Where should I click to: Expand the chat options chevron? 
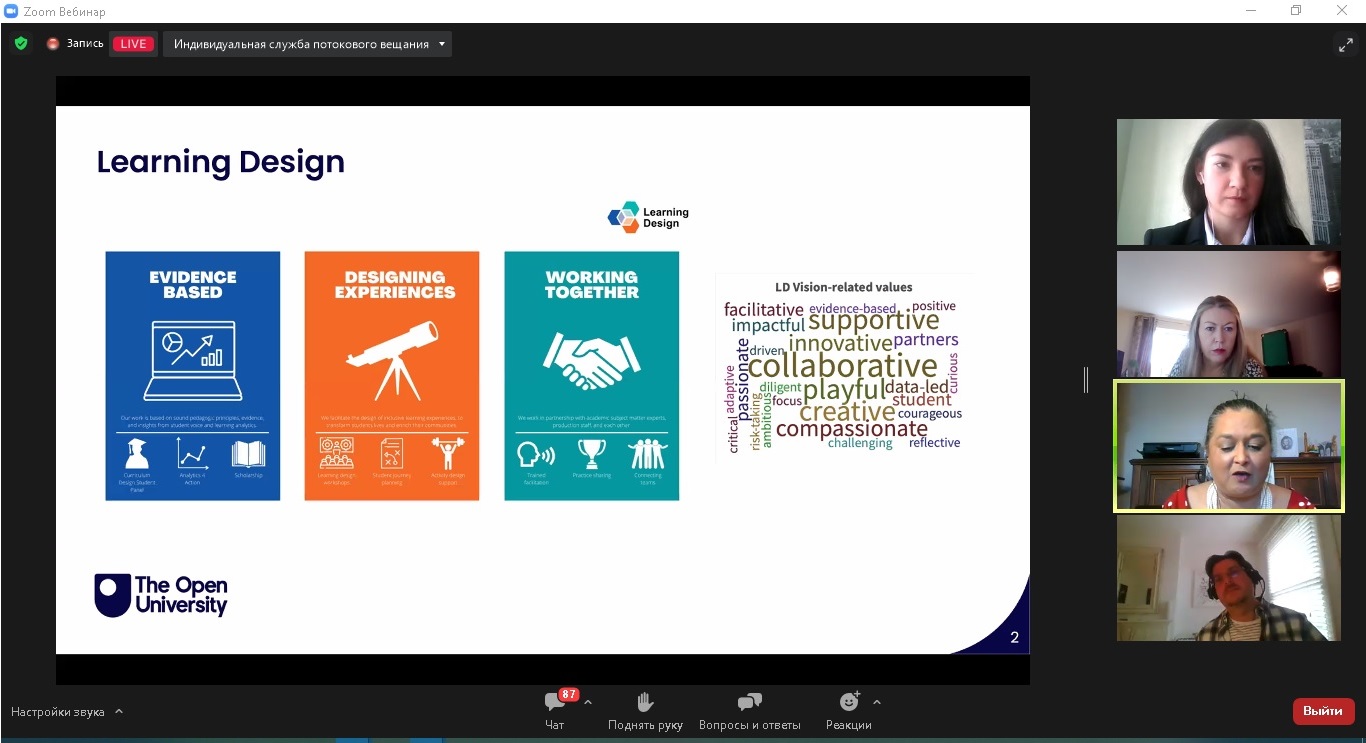(588, 702)
